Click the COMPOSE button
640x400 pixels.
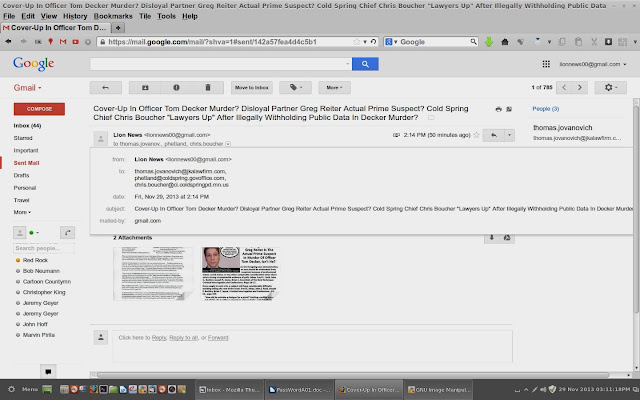(39, 109)
